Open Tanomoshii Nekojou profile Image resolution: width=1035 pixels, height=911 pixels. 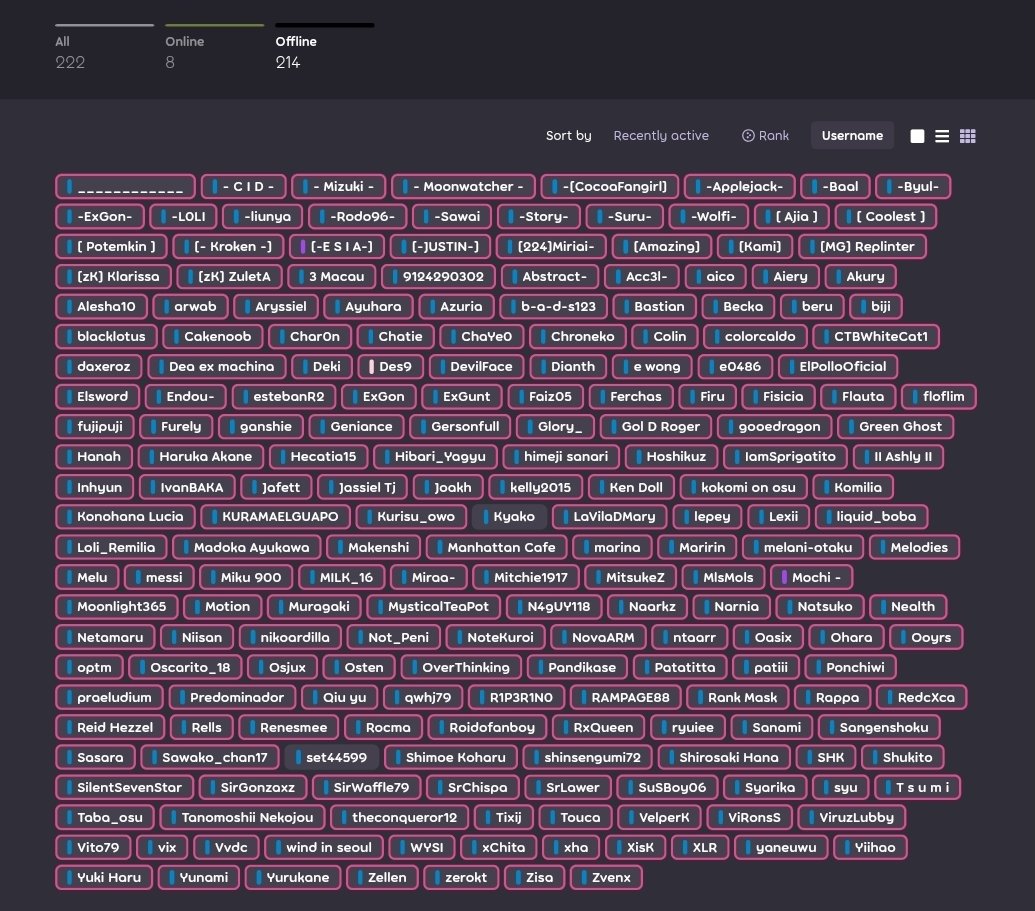tap(242, 818)
